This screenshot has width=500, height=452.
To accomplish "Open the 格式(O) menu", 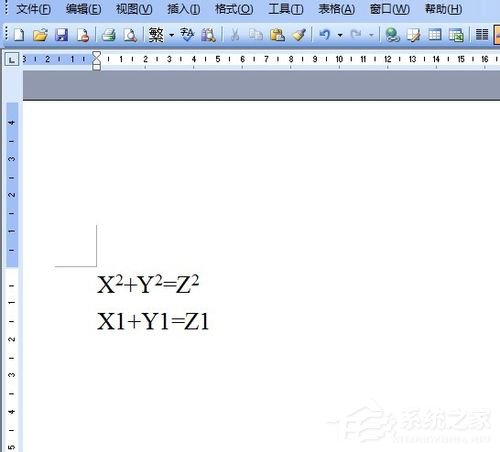I will (x=234, y=9).
